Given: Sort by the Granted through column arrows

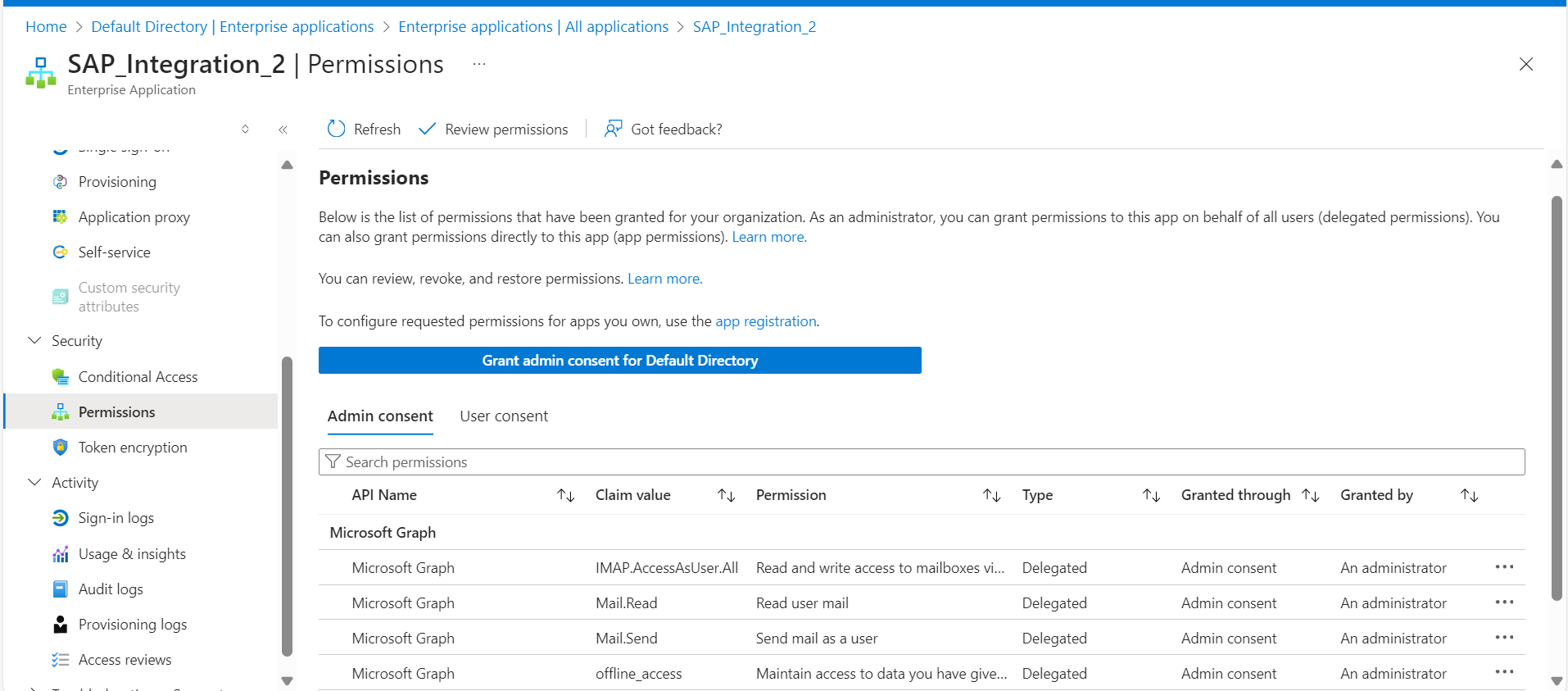Looking at the screenshot, I should [1310, 495].
